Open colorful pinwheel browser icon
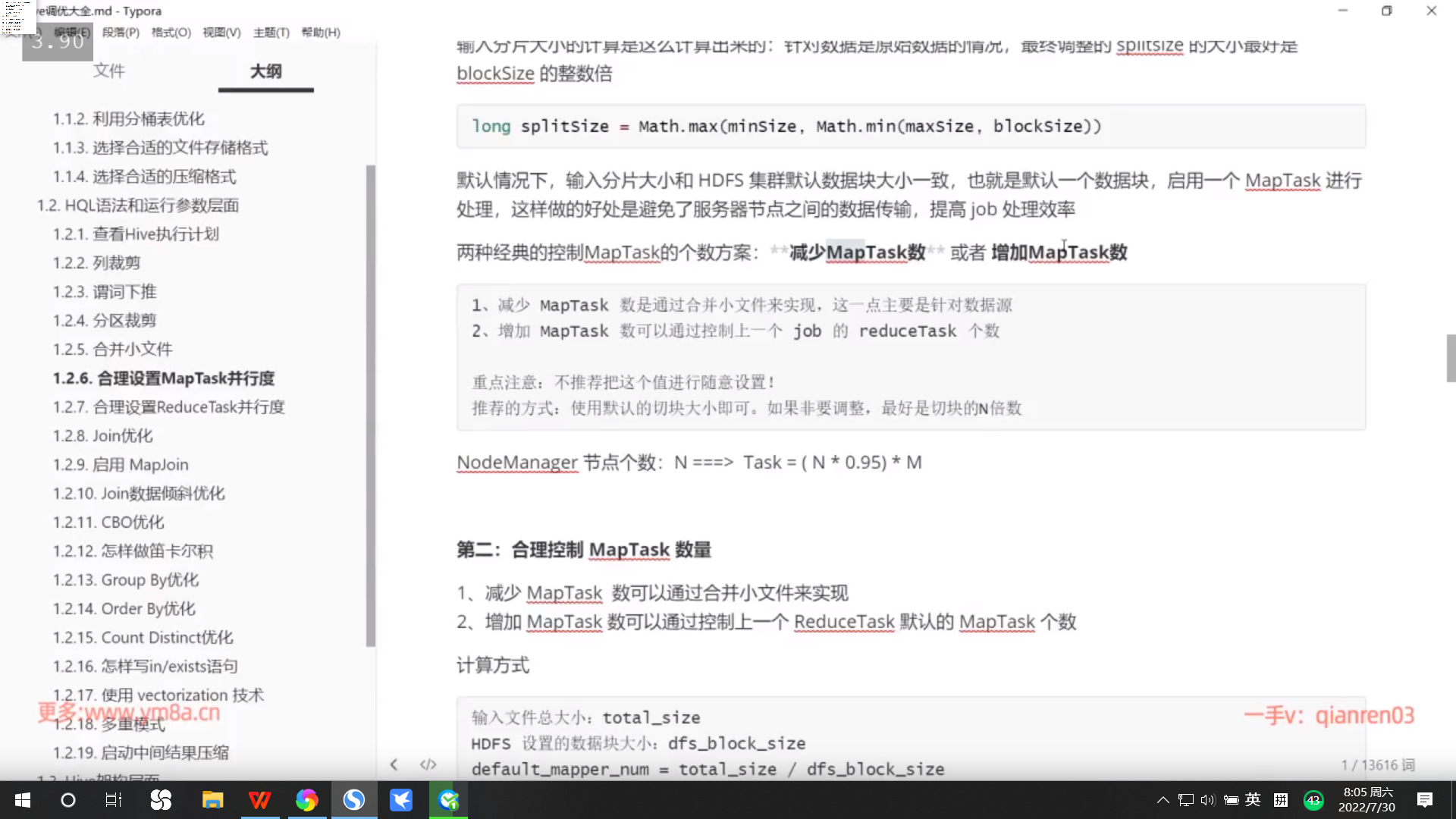This screenshot has width=1456, height=819. (306, 800)
